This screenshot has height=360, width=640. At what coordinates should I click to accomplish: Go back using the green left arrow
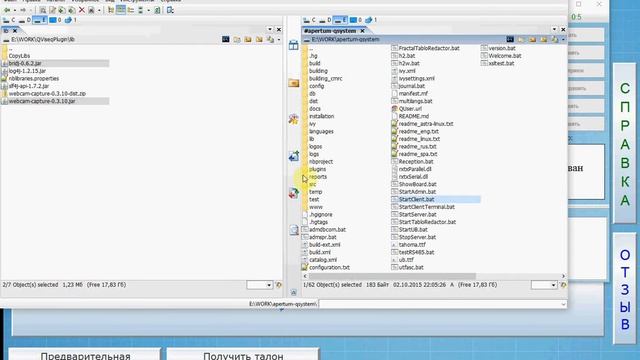point(7,10)
